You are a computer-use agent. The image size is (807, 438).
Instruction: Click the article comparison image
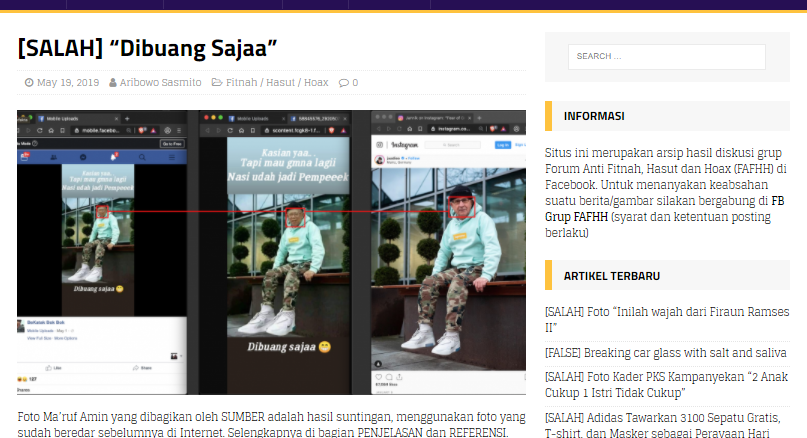[x=272, y=252]
